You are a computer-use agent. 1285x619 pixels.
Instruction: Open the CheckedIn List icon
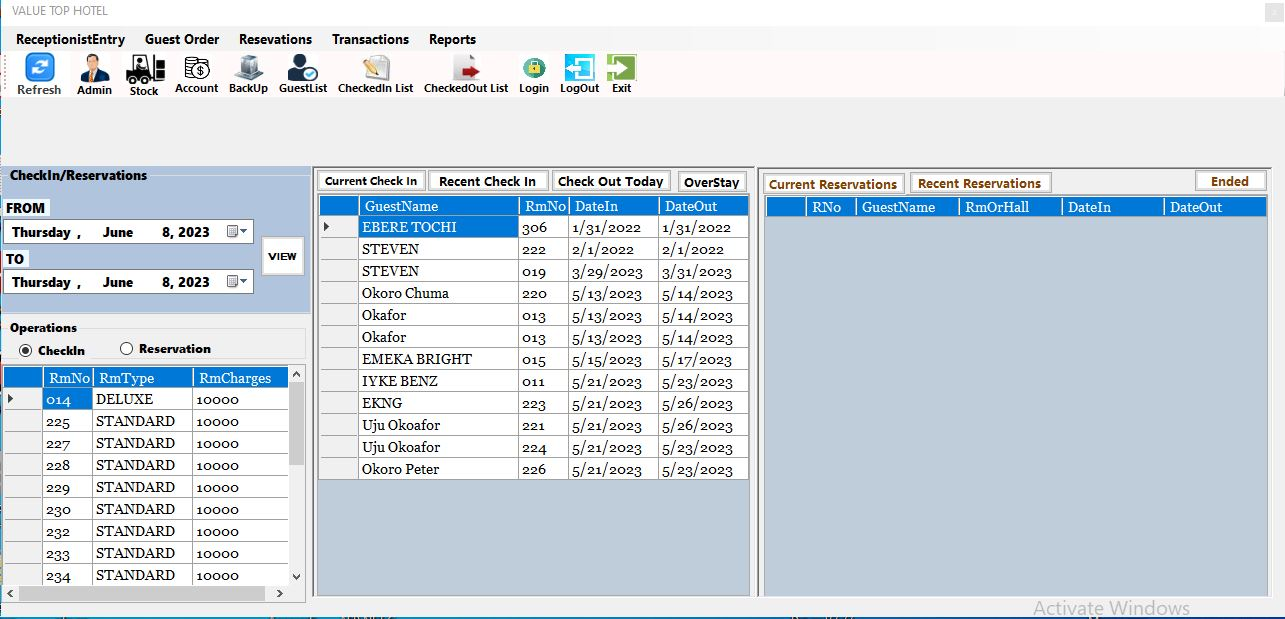(x=376, y=75)
